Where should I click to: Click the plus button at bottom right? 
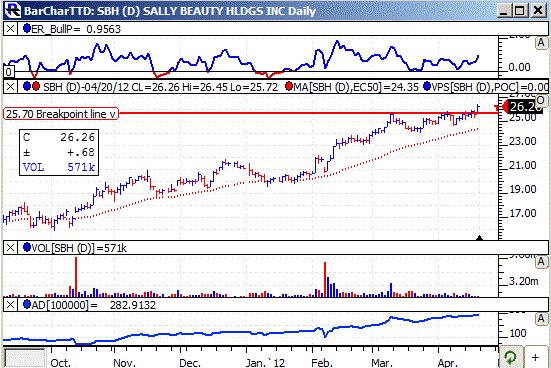pyautogui.click(x=535, y=358)
